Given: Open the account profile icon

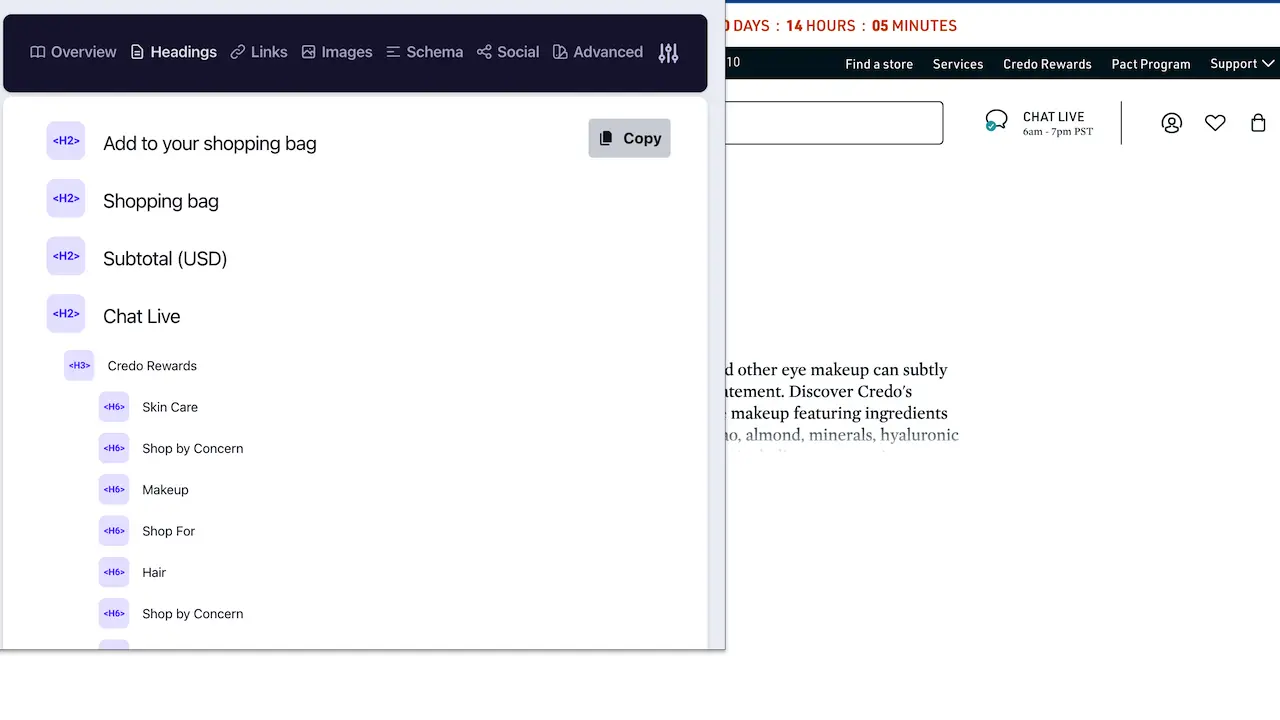Looking at the screenshot, I should 1171,122.
